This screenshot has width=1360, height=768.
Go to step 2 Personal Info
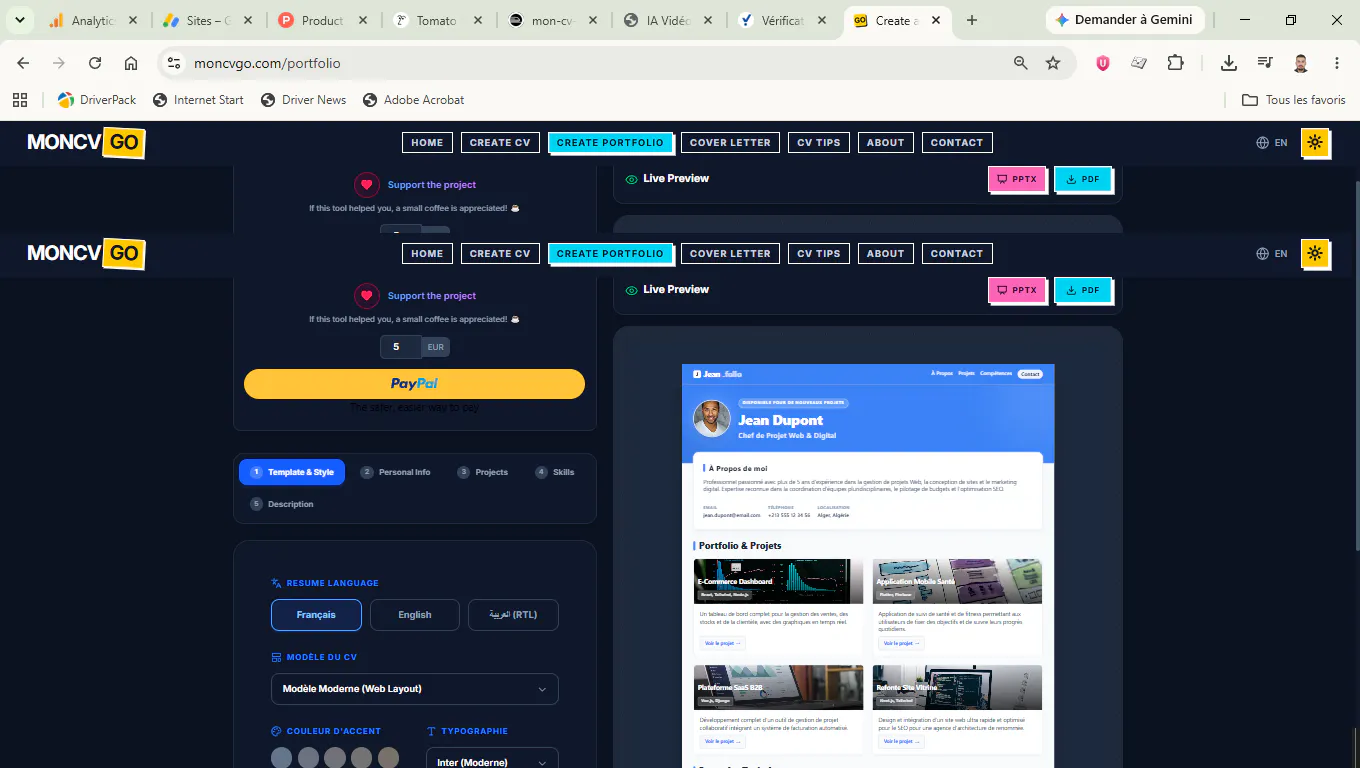[396, 472]
